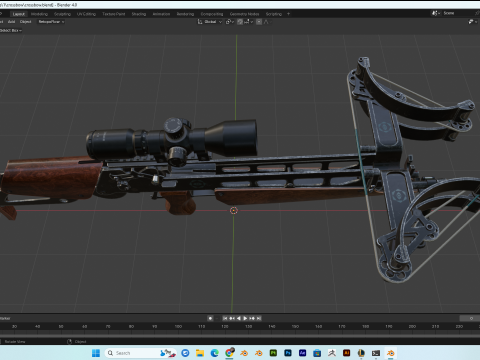Add a new workspace with plus button
This screenshot has width=480, height=360.
288,14
